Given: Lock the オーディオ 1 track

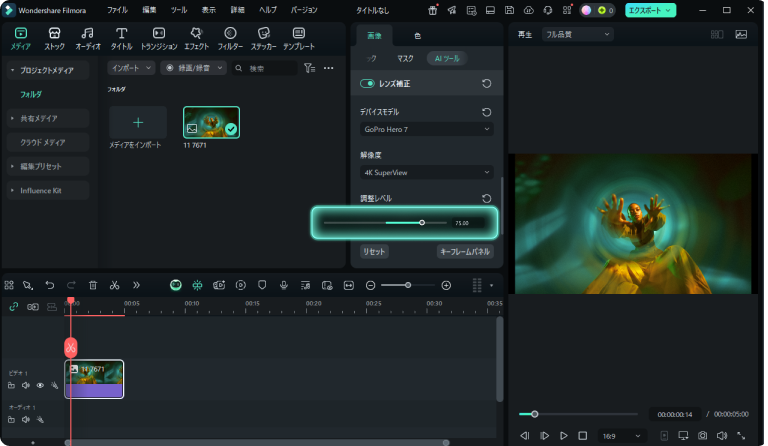Looking at the screenshot, I should pyautogui.click(x=11, y=420).
